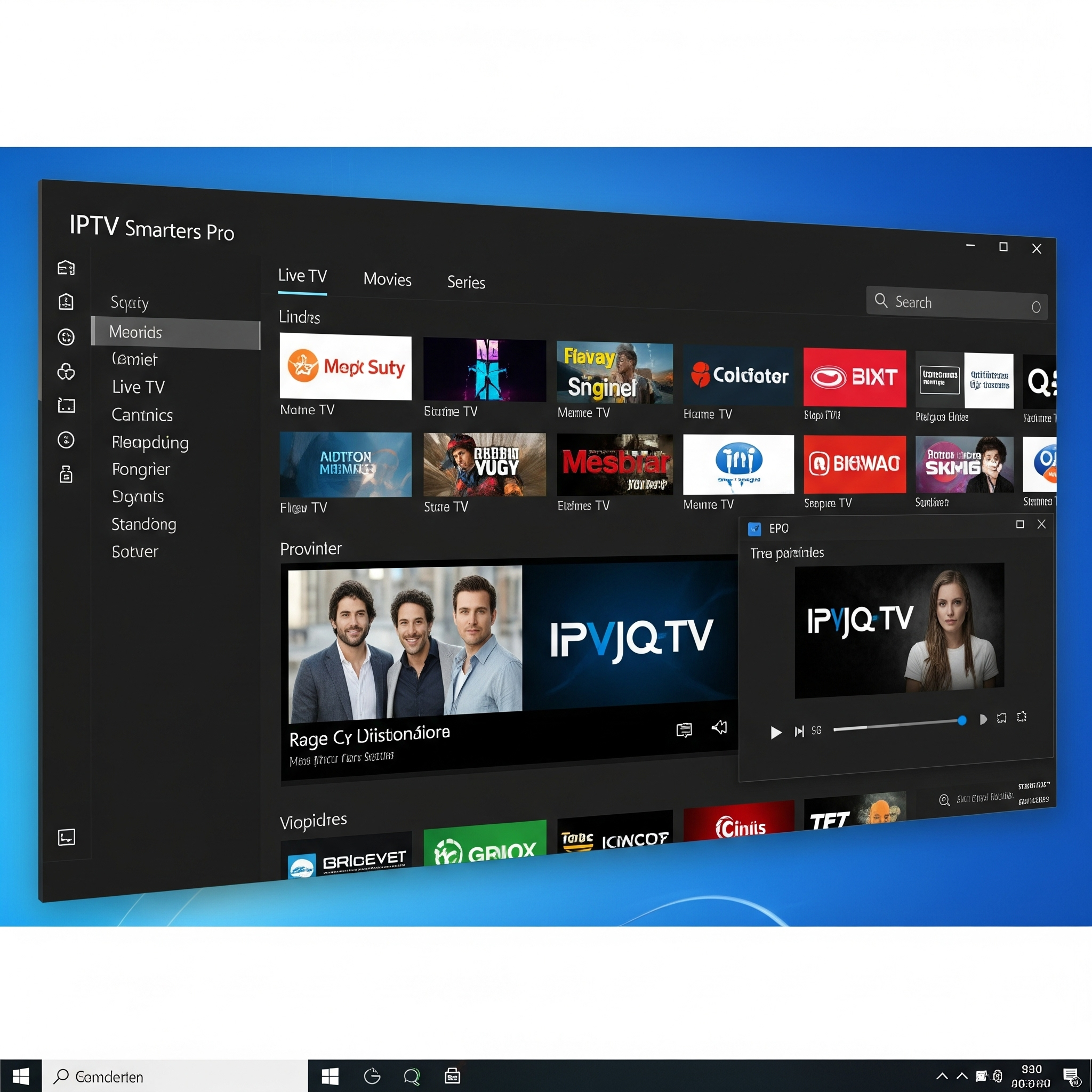Click the chart panel icon at bottom of the left rail
This screenshot has width=1092, height=1092.
click(66, 837)
